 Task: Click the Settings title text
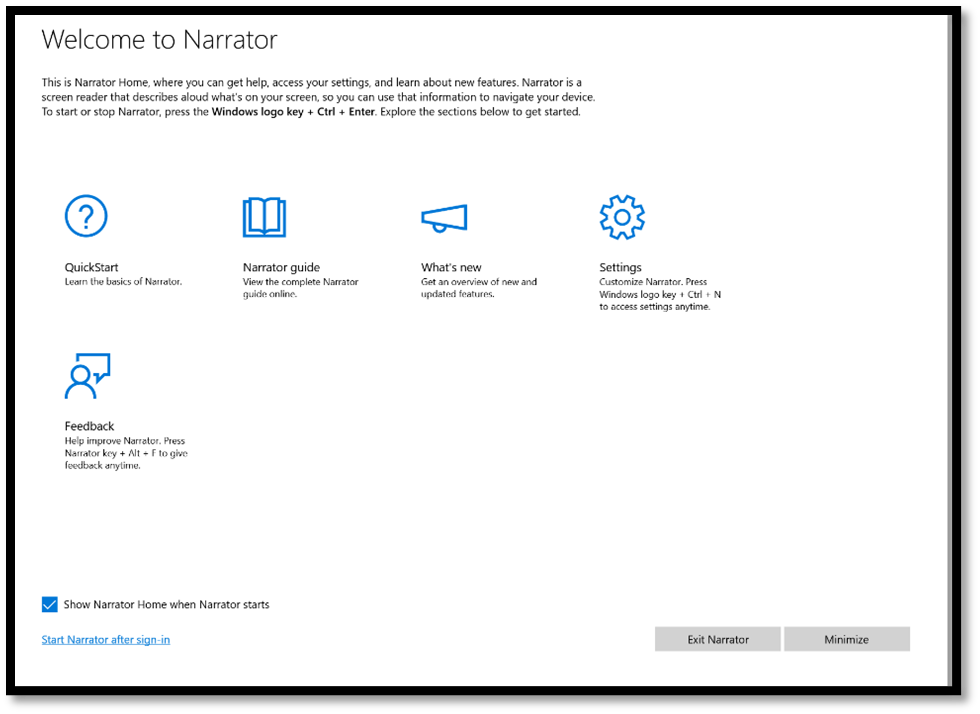pyautogui.click(x=620, y=267)
